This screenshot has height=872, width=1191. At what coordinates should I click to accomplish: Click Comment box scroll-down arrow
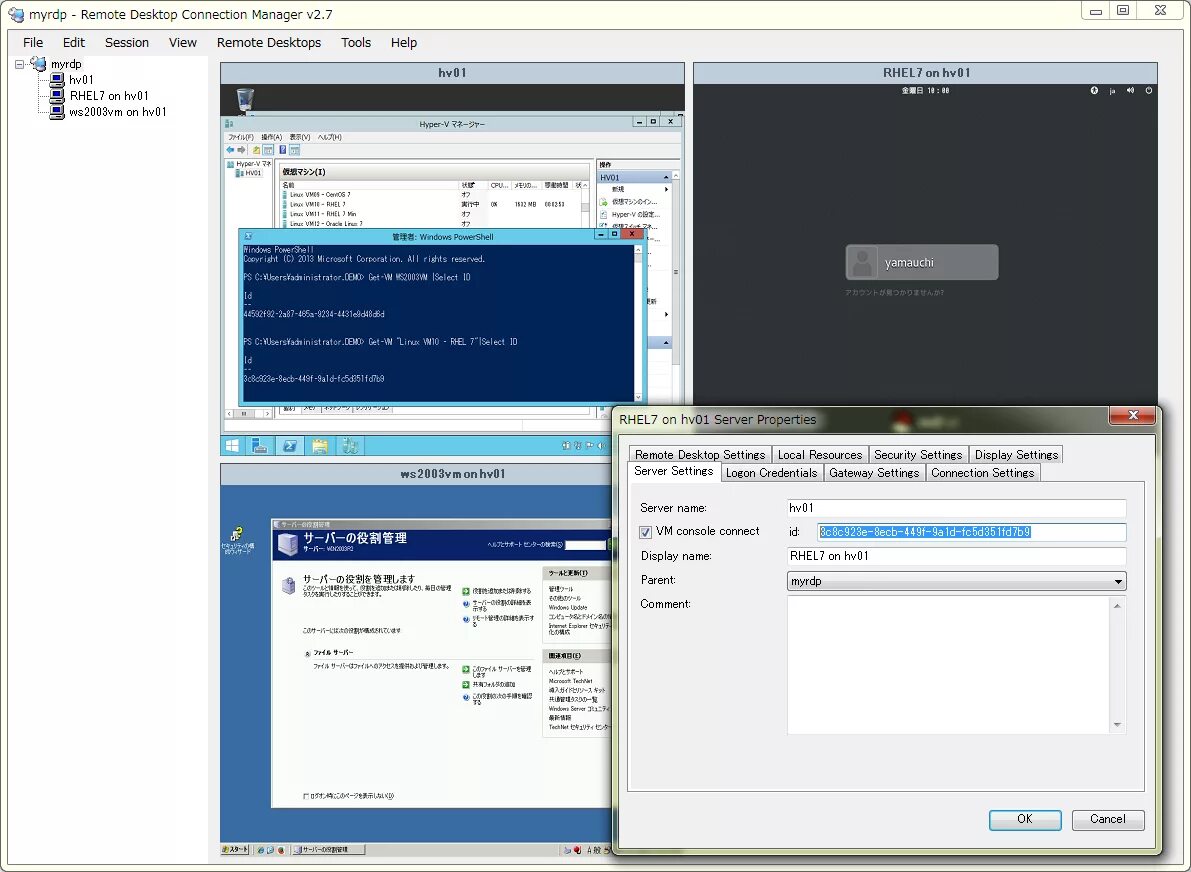tap(1117, 725)
